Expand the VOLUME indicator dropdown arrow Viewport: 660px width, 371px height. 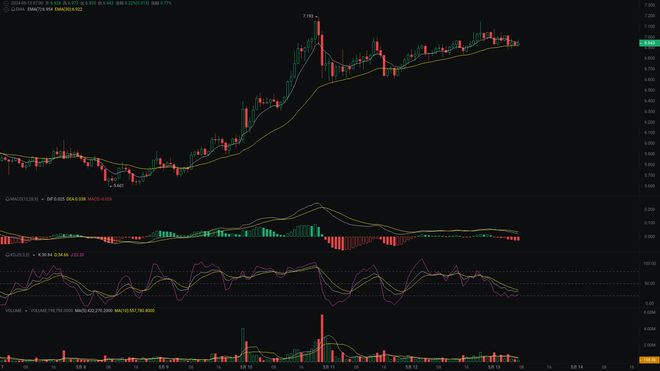(x=26, y=311)
